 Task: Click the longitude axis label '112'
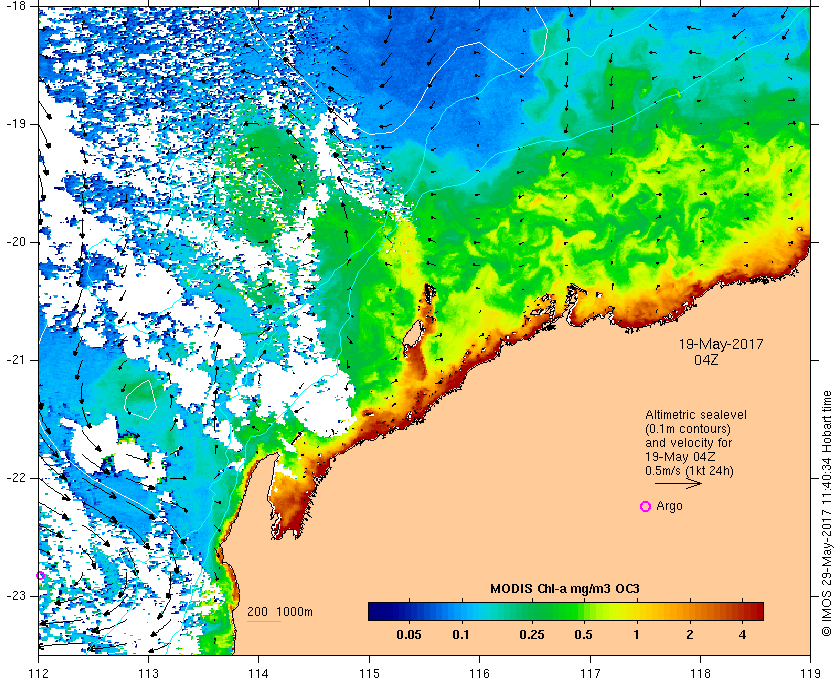[x=38, y=673]
